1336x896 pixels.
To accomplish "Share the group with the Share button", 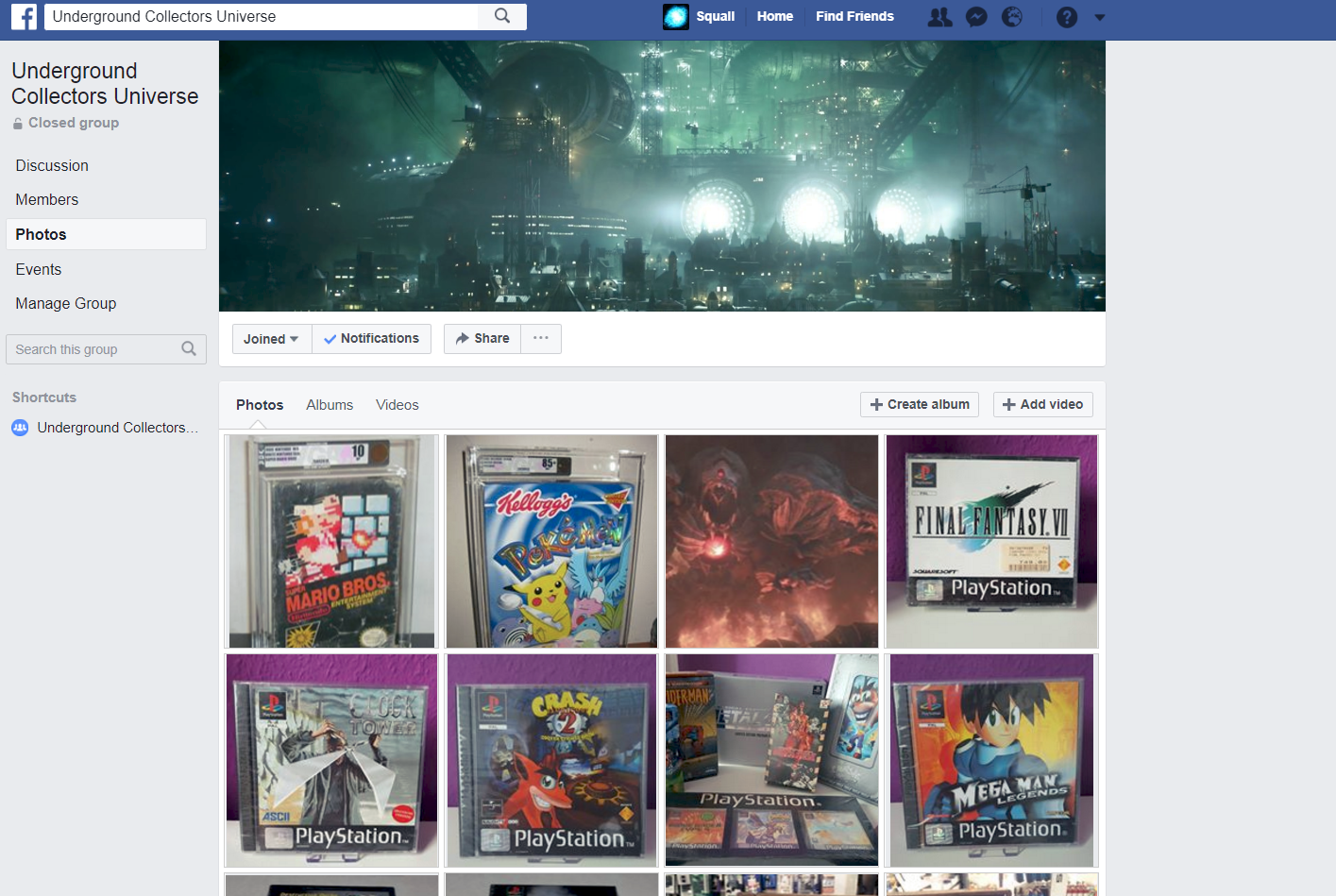I will pos(482,339).
